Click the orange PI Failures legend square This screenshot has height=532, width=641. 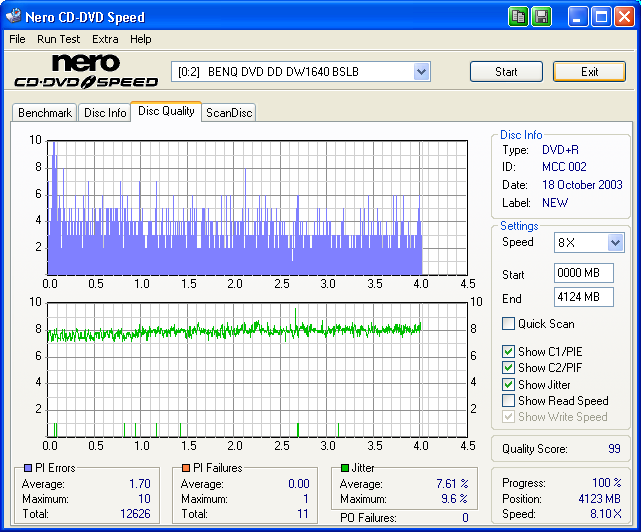click(185, 468)
